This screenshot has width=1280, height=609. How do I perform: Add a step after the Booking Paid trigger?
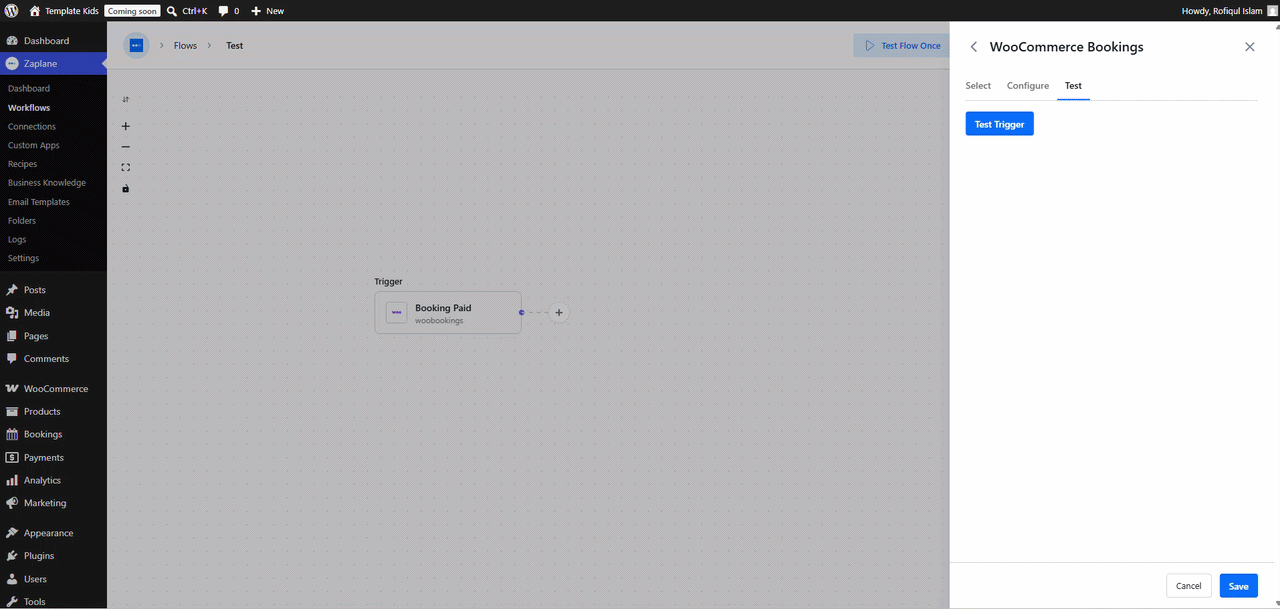559,313
